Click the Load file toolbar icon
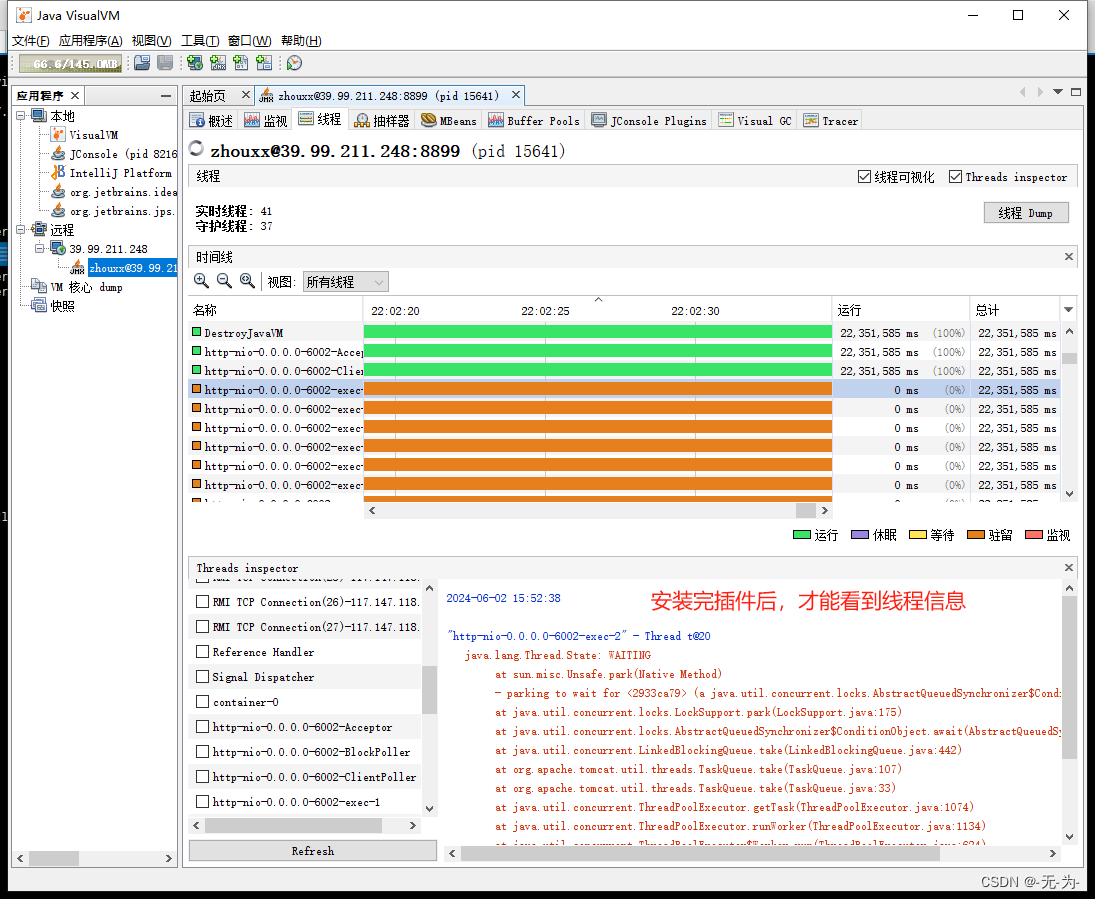The height and width of the screenshot is (899, 1095). coord(142,64)
